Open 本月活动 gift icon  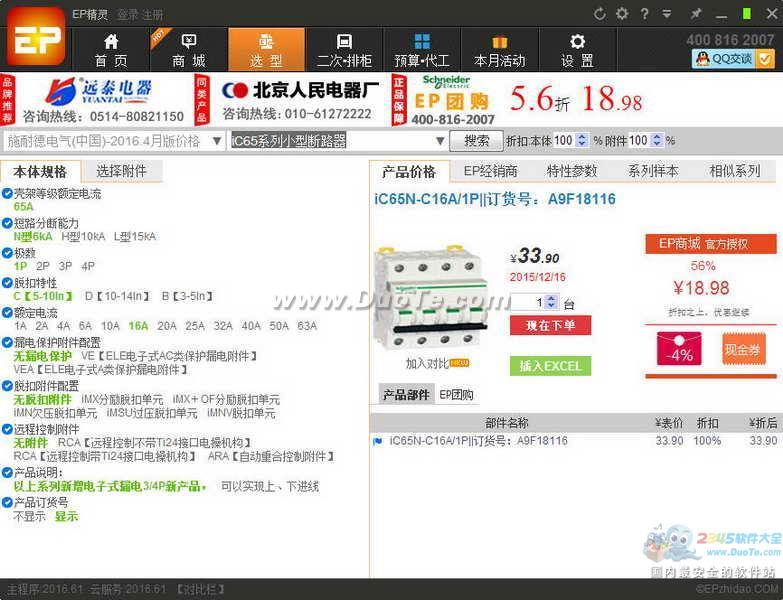pos(499,41)
